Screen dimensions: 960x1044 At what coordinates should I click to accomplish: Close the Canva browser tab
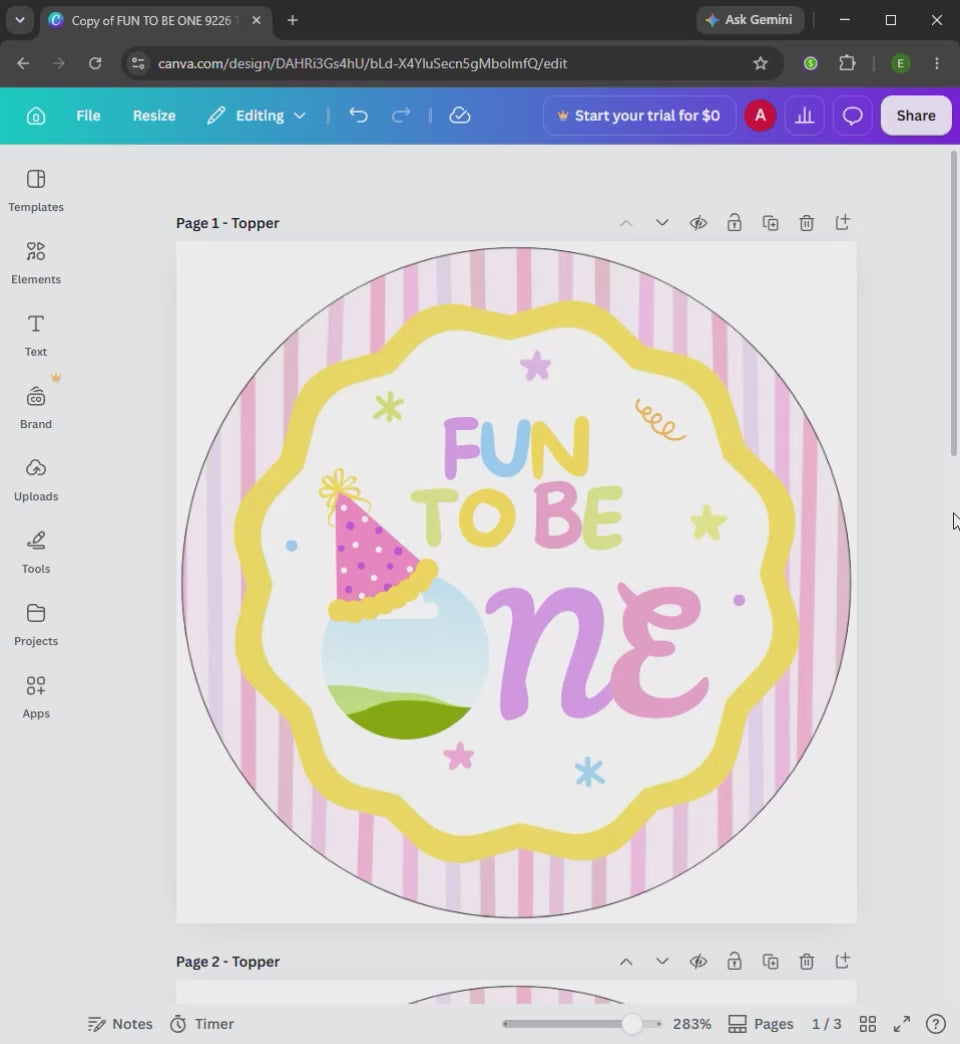pos(256,21)
